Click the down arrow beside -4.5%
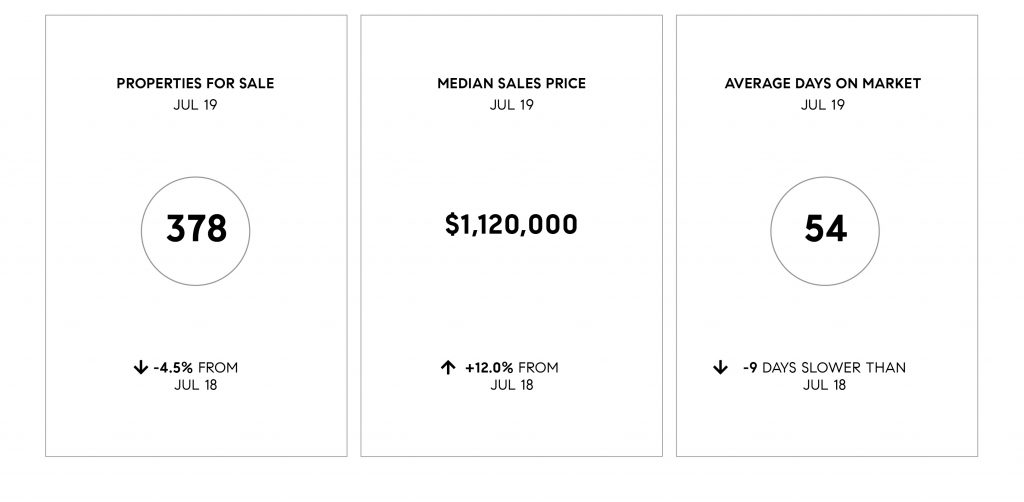This screenshot has height=502, width=1024. pyautogui.click(x=140, y=368)
